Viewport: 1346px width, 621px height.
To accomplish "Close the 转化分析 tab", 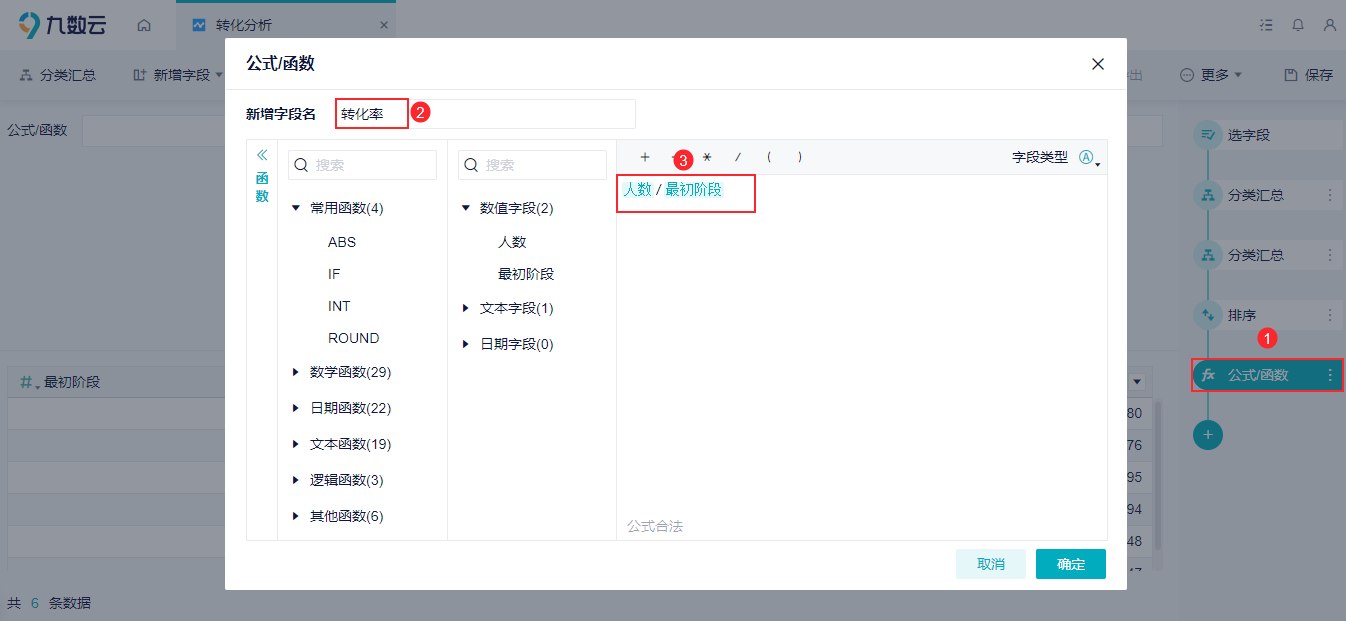I will click(384, 25).
